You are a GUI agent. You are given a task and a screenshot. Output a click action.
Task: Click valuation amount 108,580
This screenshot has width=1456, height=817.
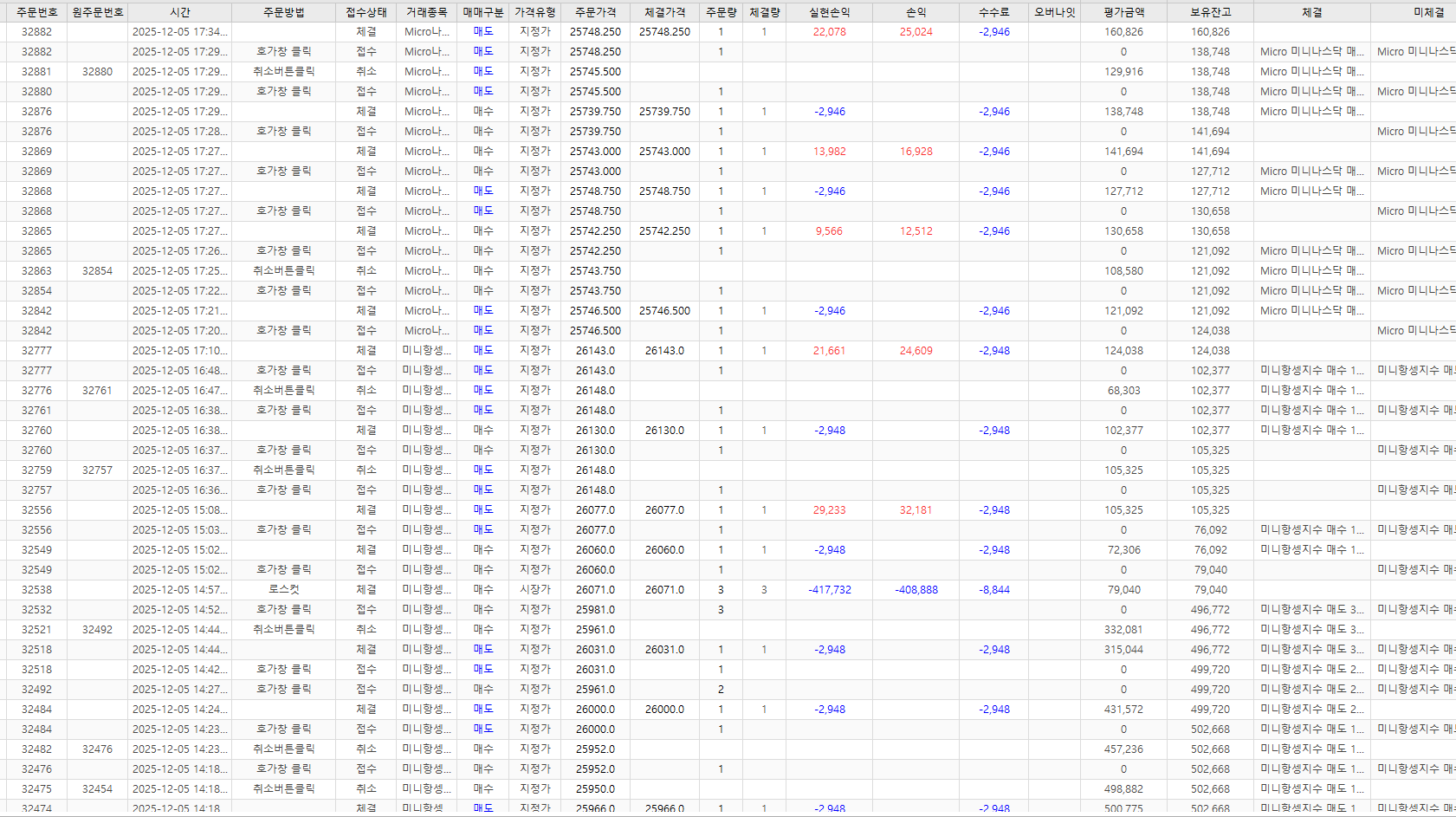pos(1123,271)
